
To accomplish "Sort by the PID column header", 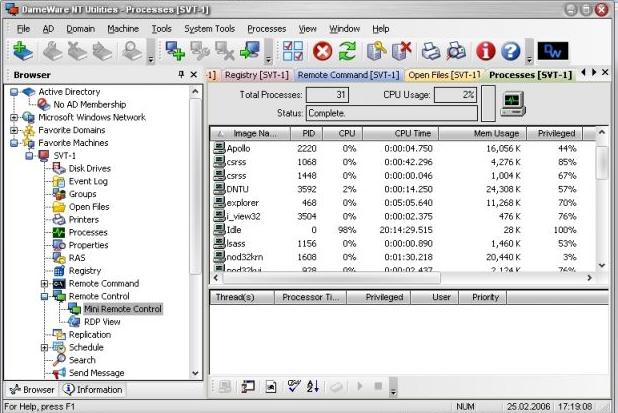I will (307, 134).
